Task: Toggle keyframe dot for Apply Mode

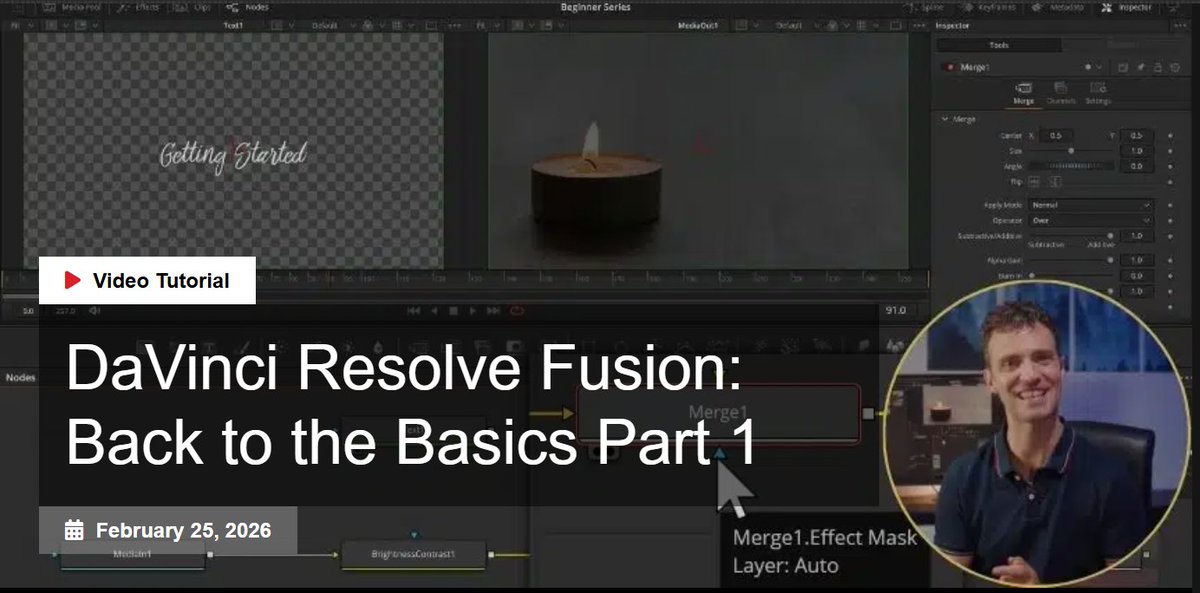Action: (1171, 205)
